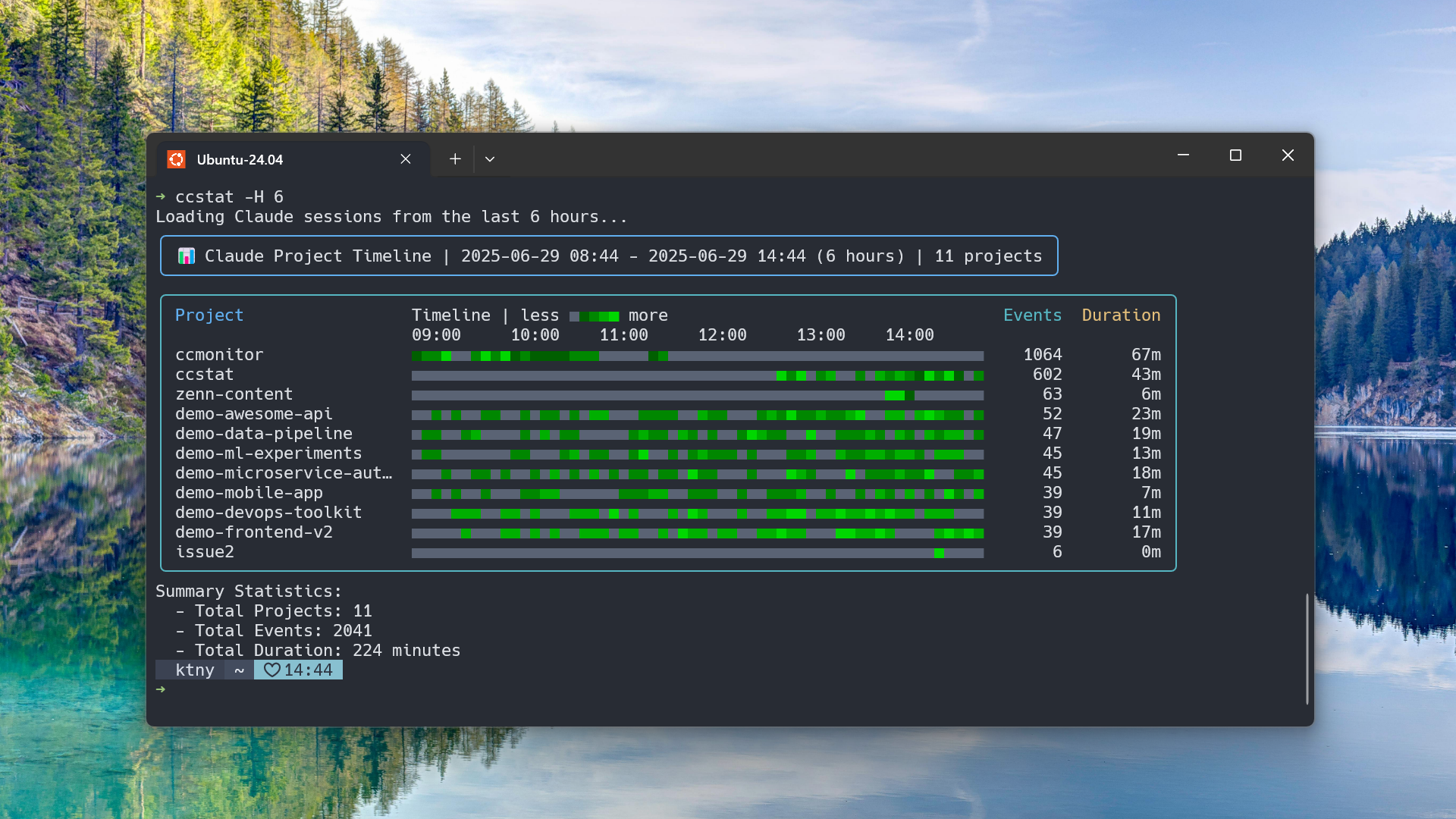Click the less-to-more intensity legend swatch
Screen dimensions: 1456x819
click(x=594, y=316)
